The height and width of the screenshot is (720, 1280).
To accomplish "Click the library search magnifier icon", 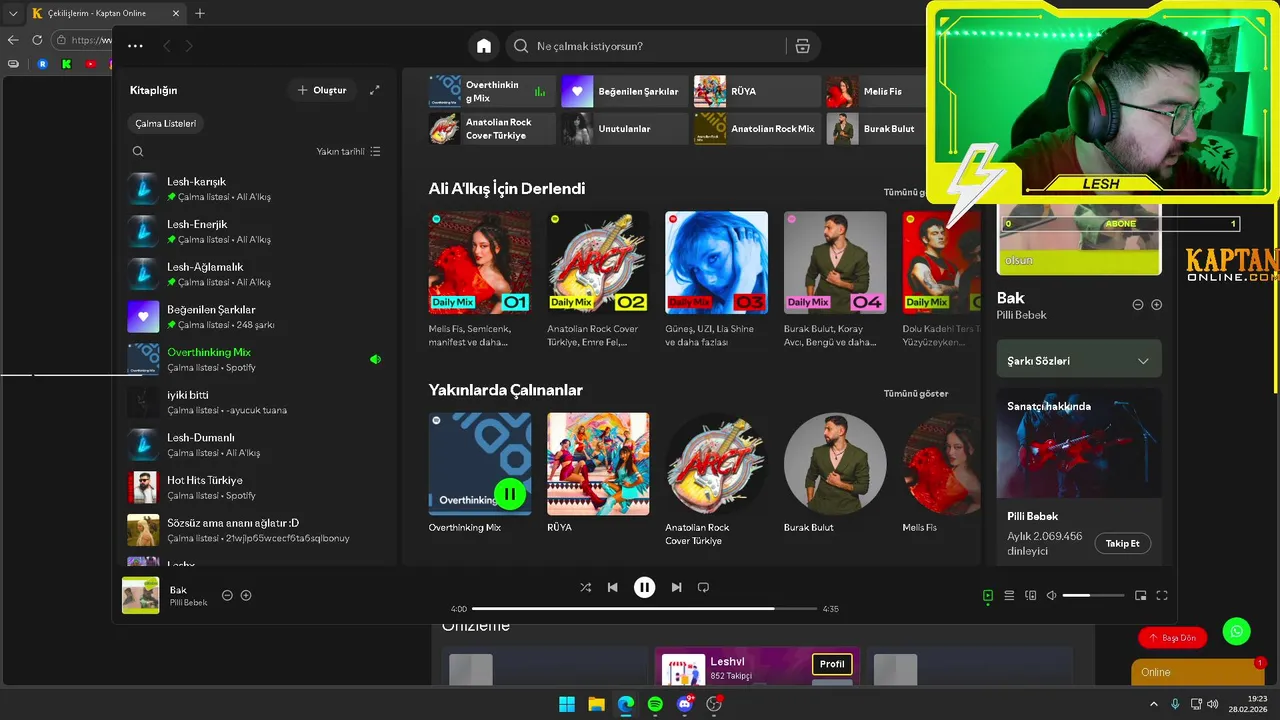I will (138, 152).
